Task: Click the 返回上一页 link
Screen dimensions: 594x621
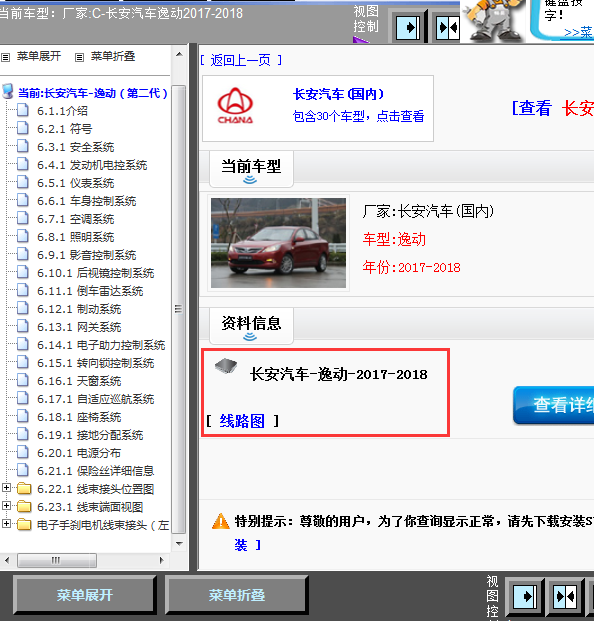Action: (x=241, y=60)
